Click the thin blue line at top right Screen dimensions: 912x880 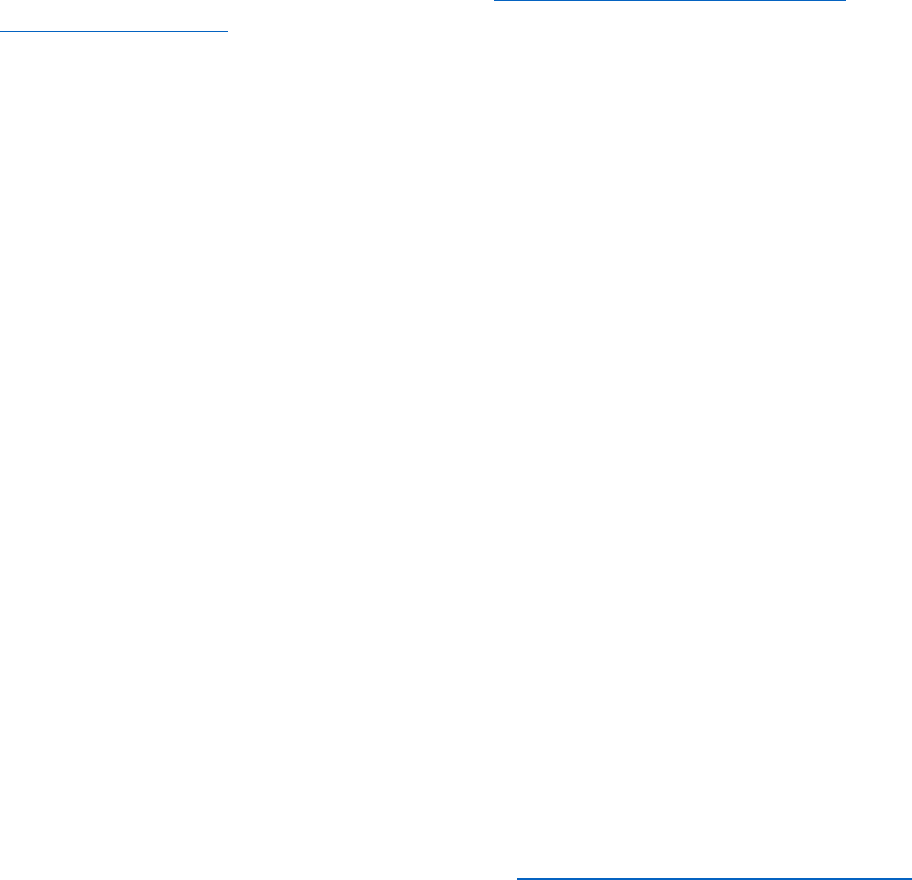click(x=669, y=1)
